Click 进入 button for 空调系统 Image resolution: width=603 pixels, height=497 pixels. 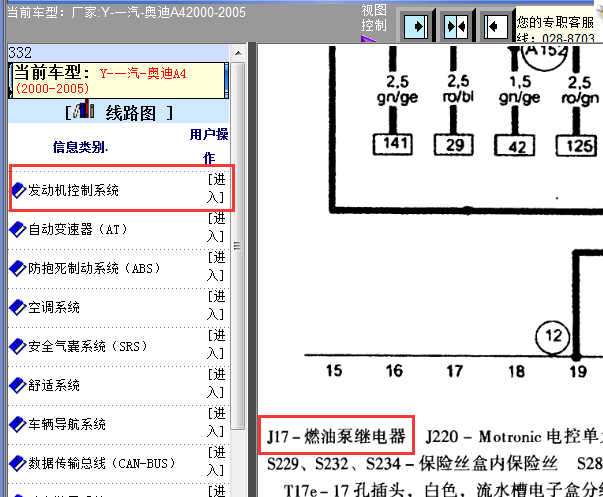[217, 306]
